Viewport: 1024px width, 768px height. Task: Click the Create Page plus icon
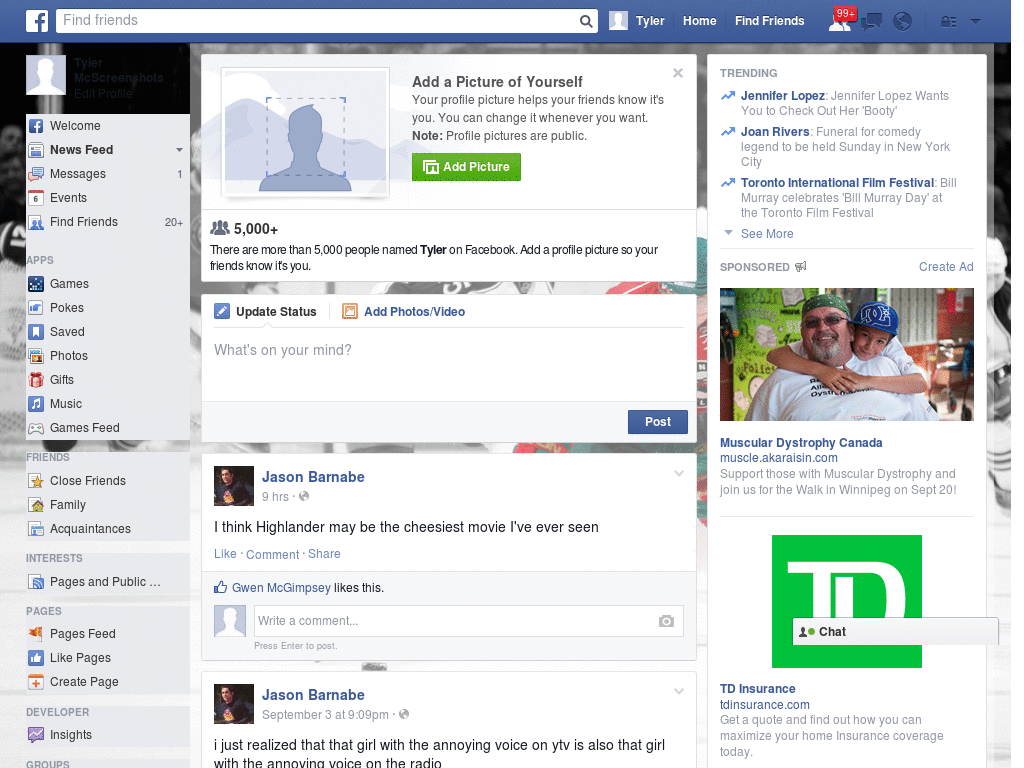point(36,682)
